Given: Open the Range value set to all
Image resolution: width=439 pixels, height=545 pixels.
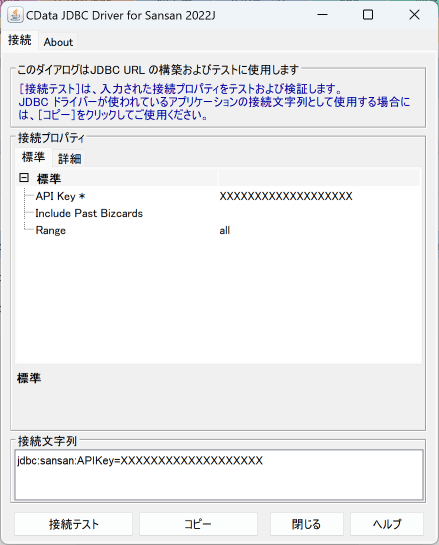Looking at the screenshot, I should [319, 230].
